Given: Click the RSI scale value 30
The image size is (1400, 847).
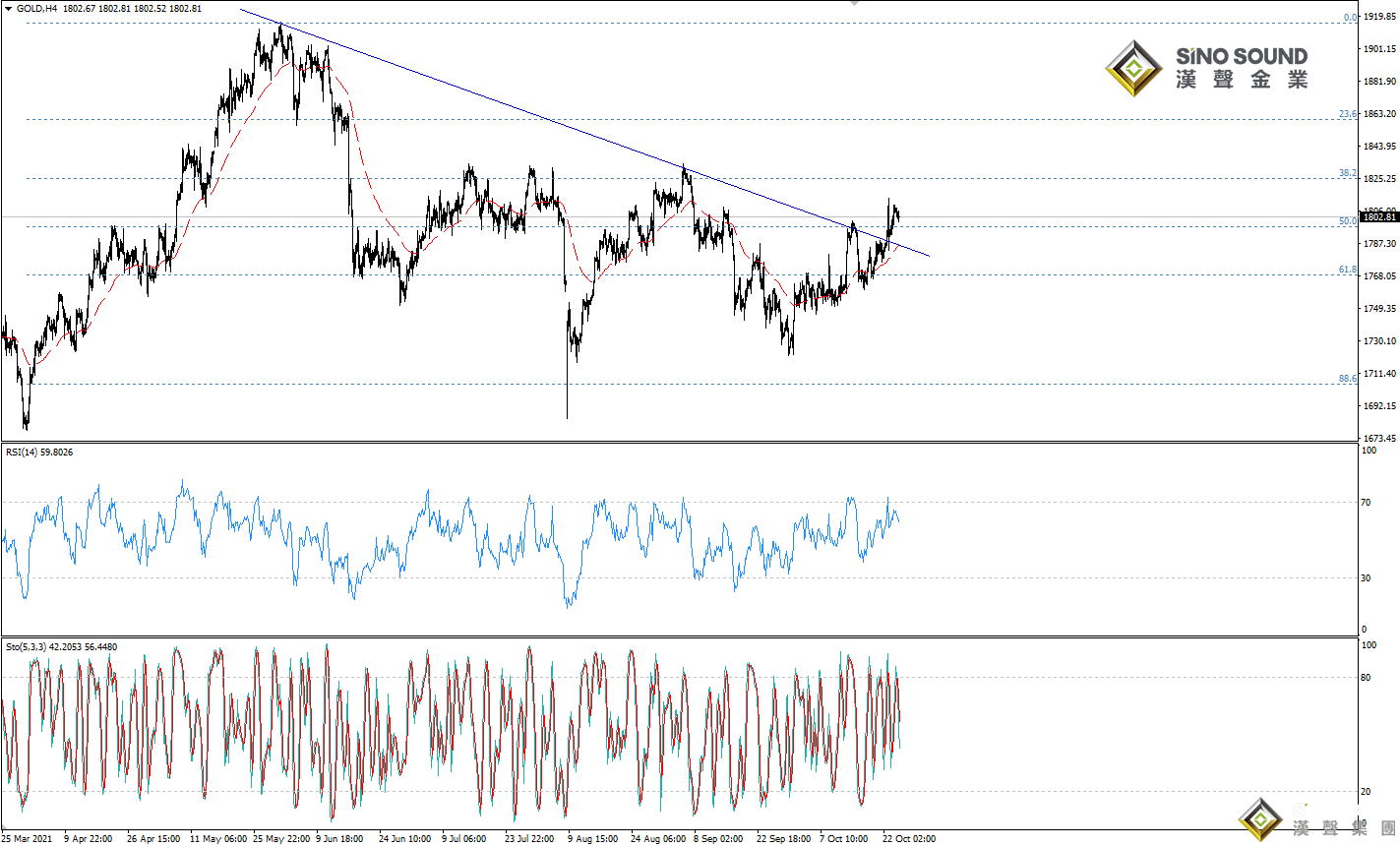Looking at the screenshot, I should click(x=1366, y=578).
